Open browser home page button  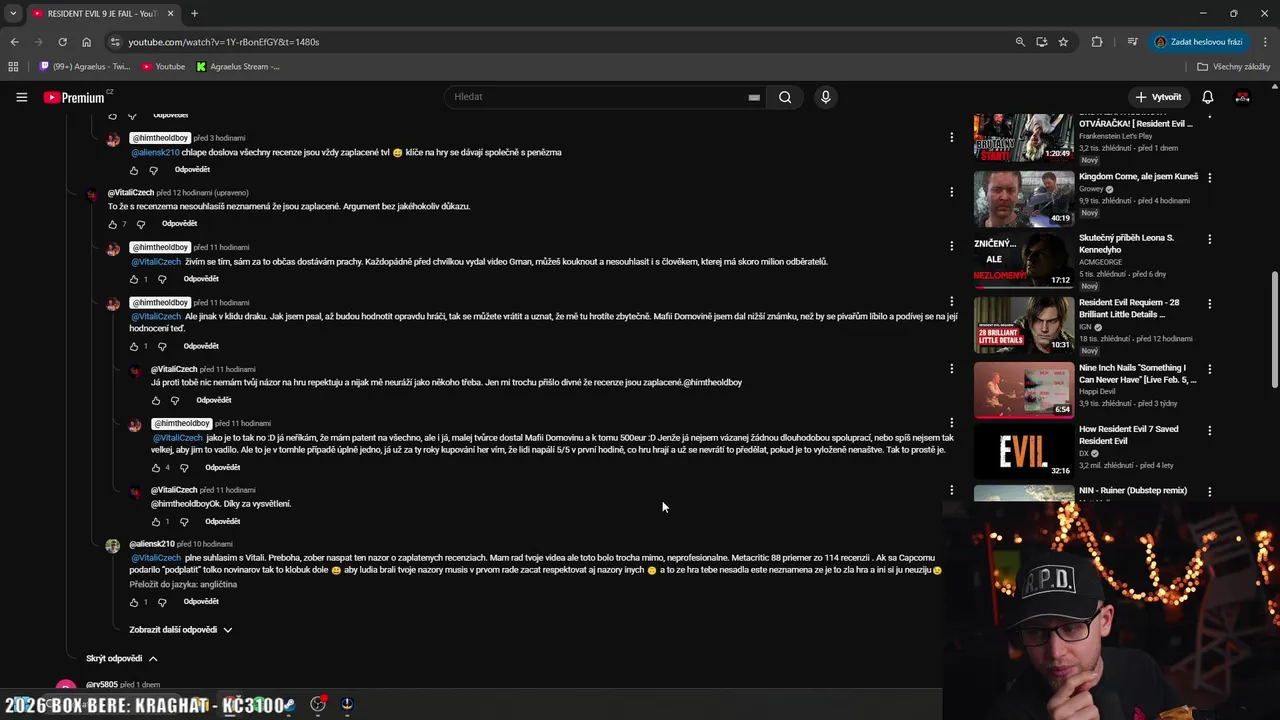[x=86, y=42]
